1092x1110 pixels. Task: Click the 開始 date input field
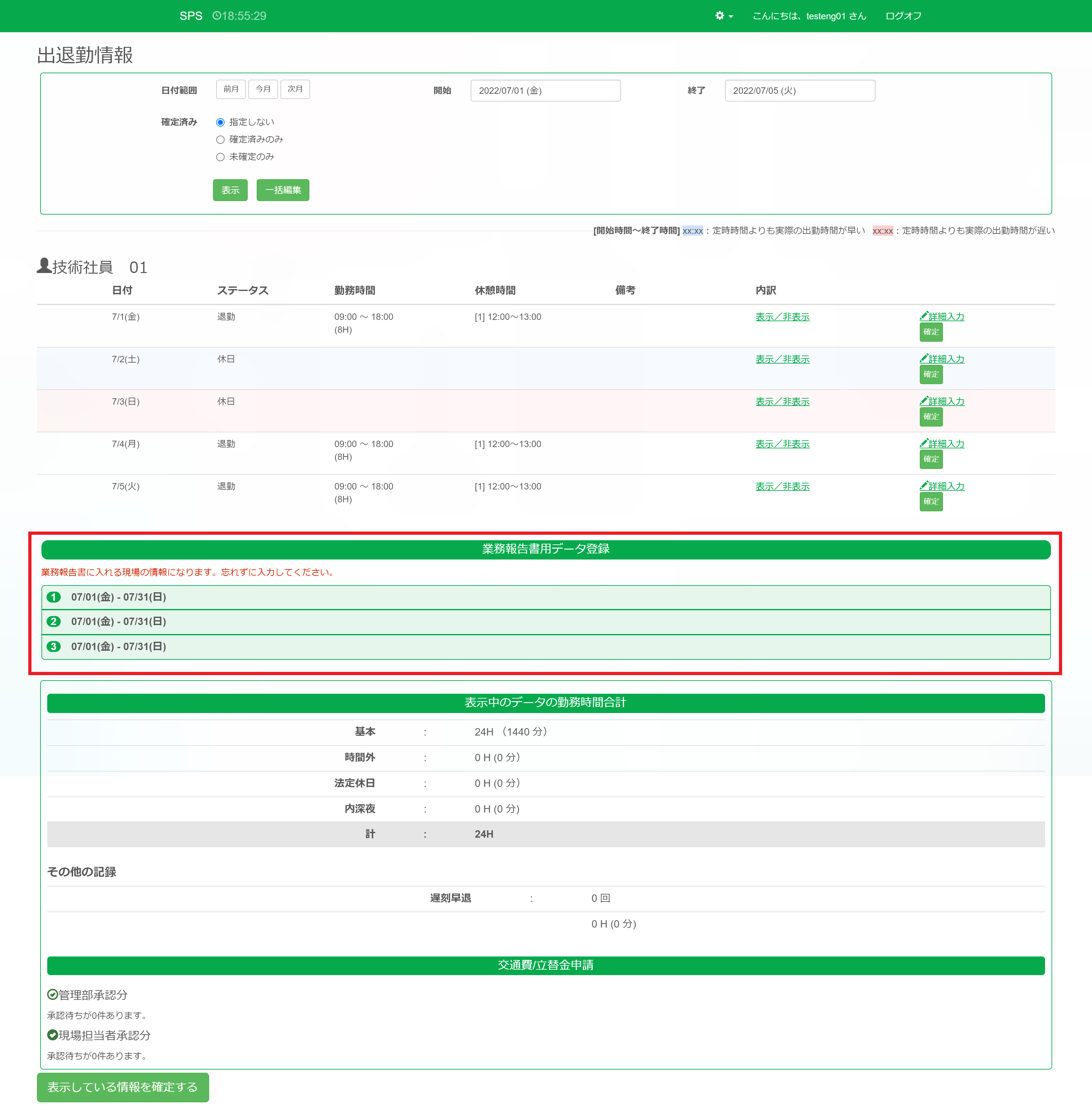(x=545, y=91)
